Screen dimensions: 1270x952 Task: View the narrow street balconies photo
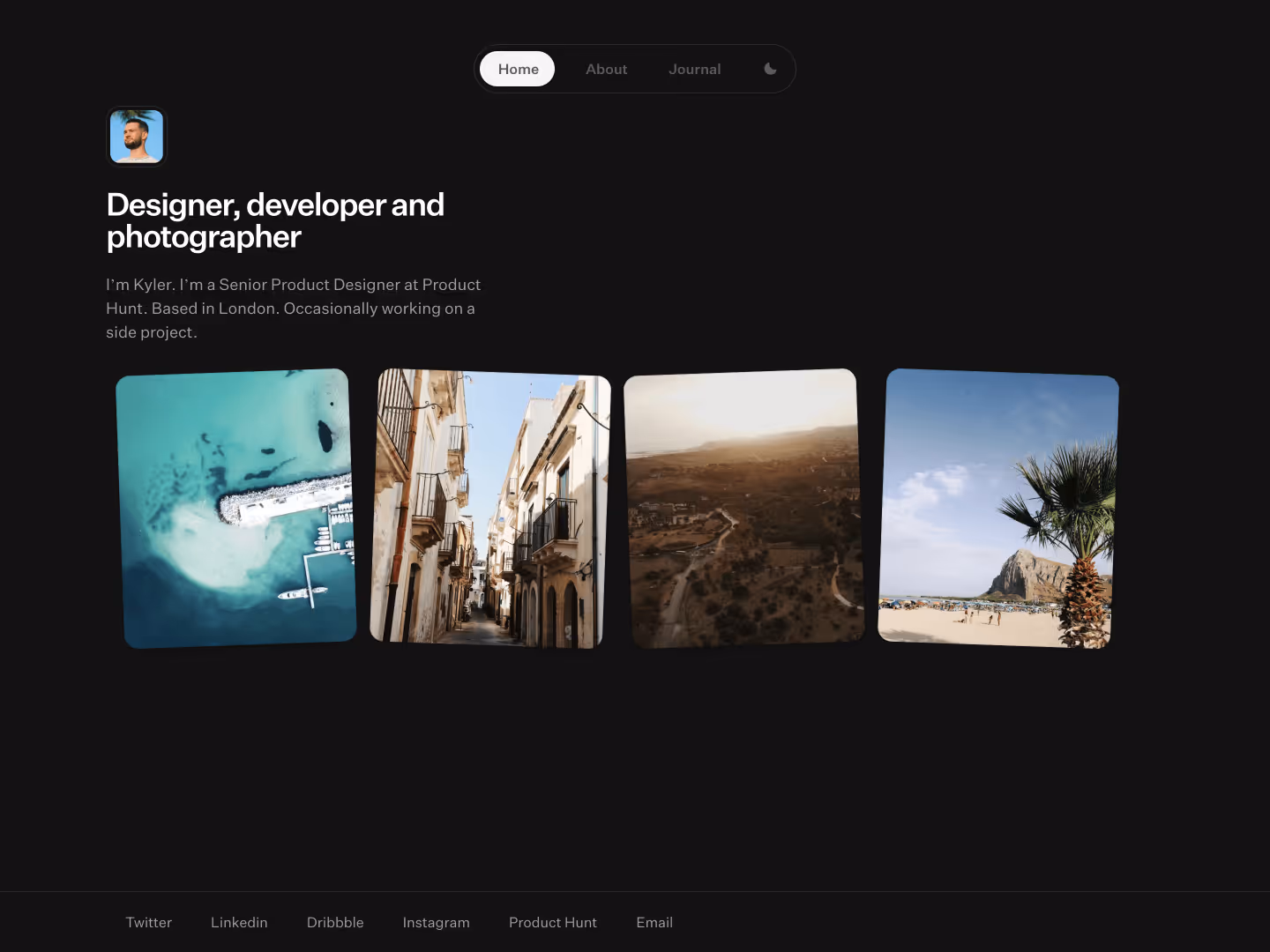click(490, 509)
